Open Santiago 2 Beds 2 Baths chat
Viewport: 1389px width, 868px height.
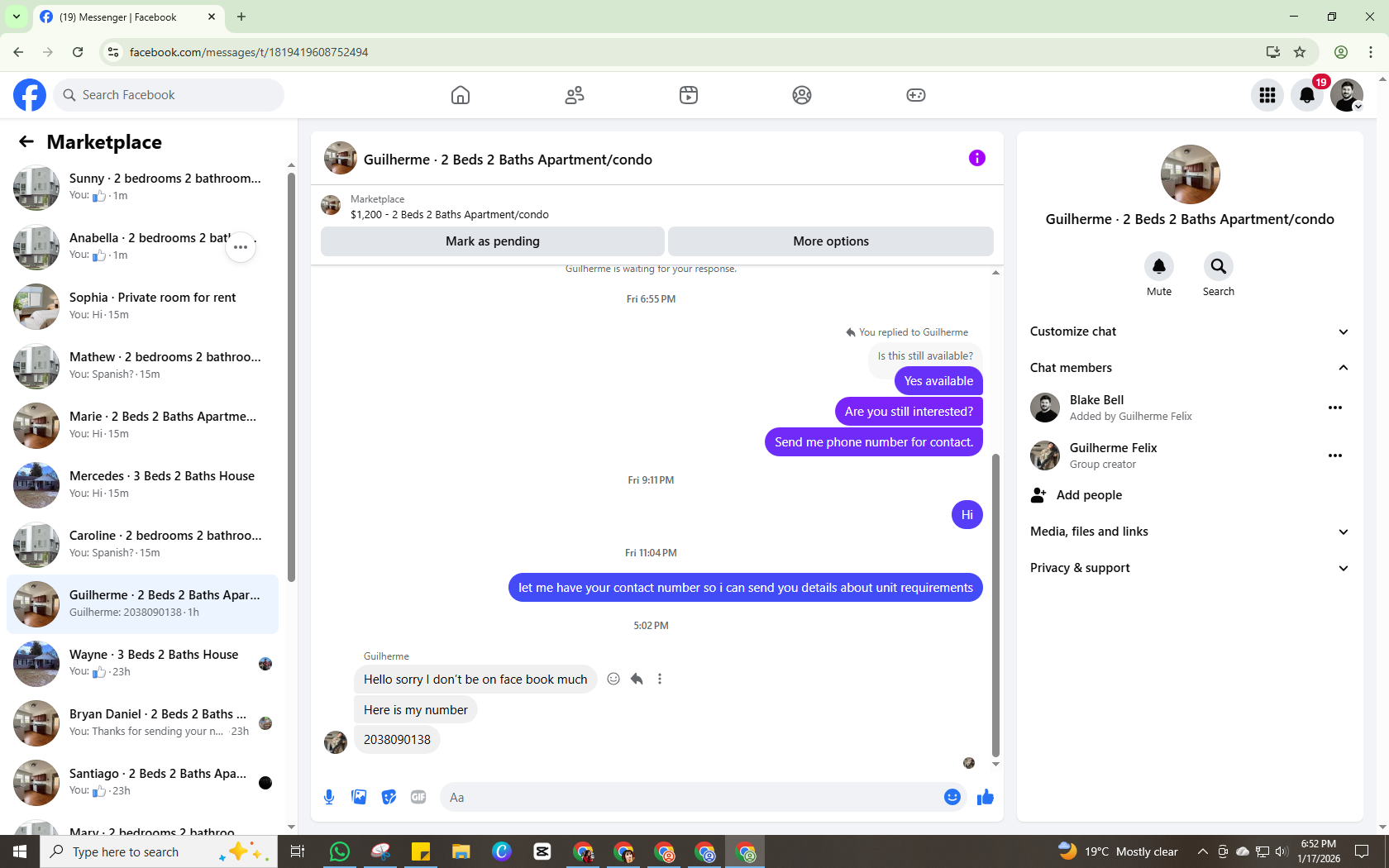143,783
